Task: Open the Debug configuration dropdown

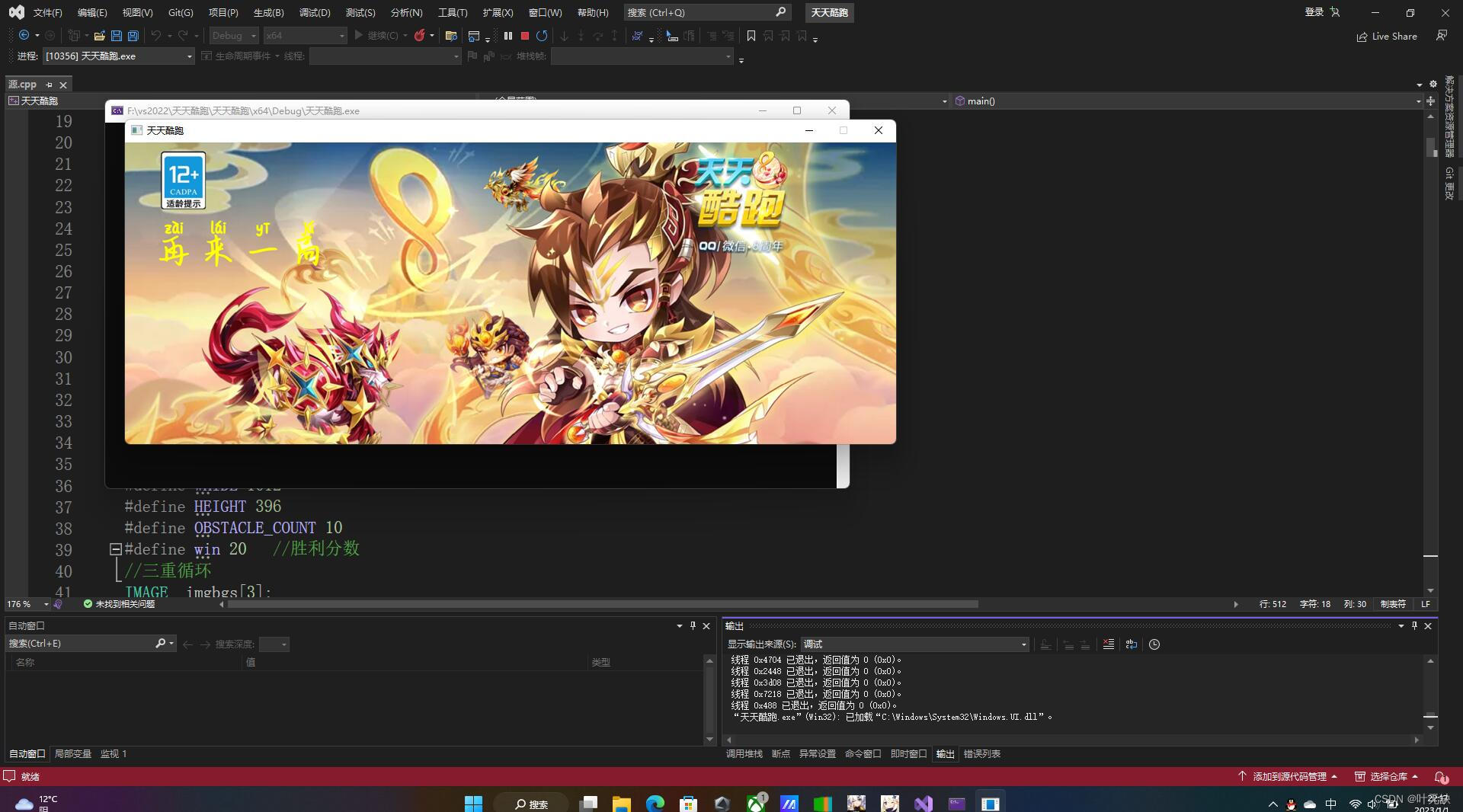Action: click(x=233, y=36)
